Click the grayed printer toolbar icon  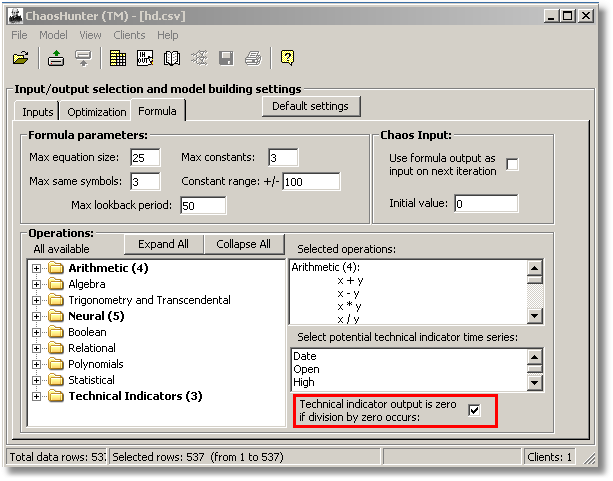(x=253, y=58)
